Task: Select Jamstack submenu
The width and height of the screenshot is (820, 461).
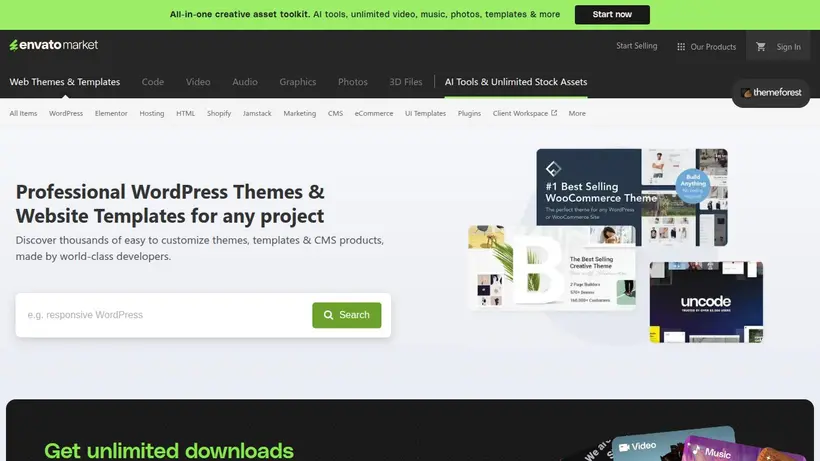Action: pos(257,113)
